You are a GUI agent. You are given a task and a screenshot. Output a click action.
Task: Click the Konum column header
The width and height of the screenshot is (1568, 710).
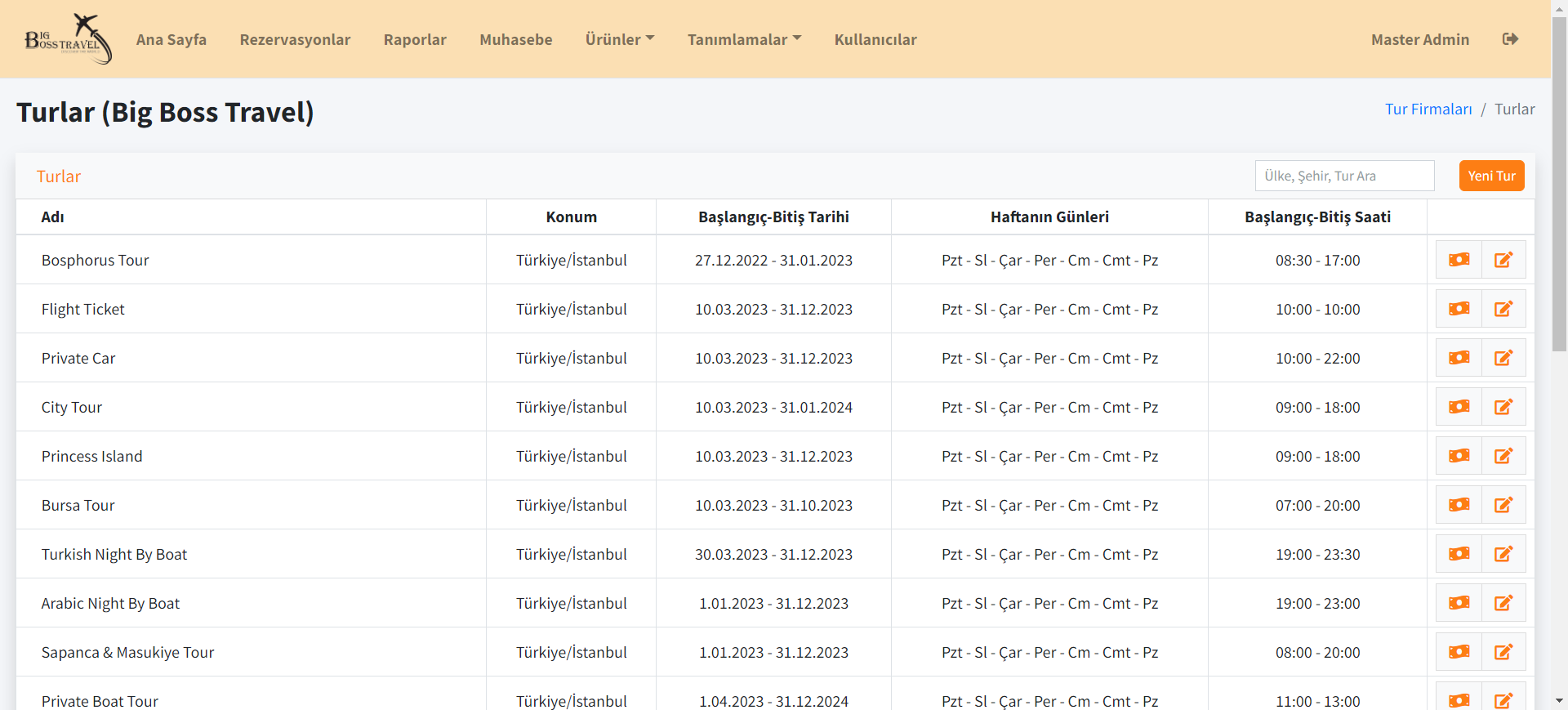572,217
